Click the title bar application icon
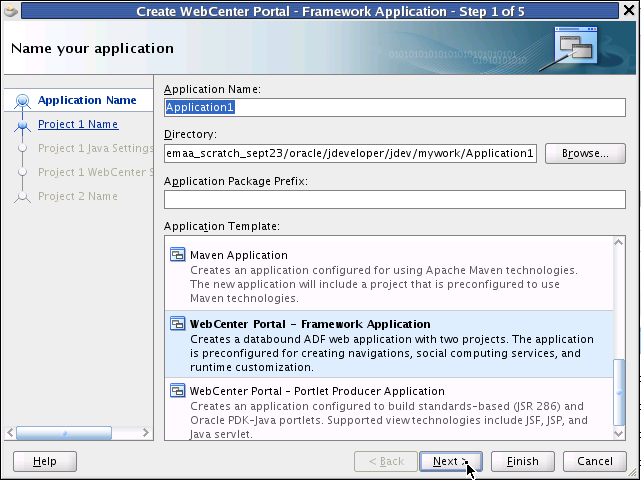Image resolution: width=641 pixels, height=480 pixels. click(11, 10)
